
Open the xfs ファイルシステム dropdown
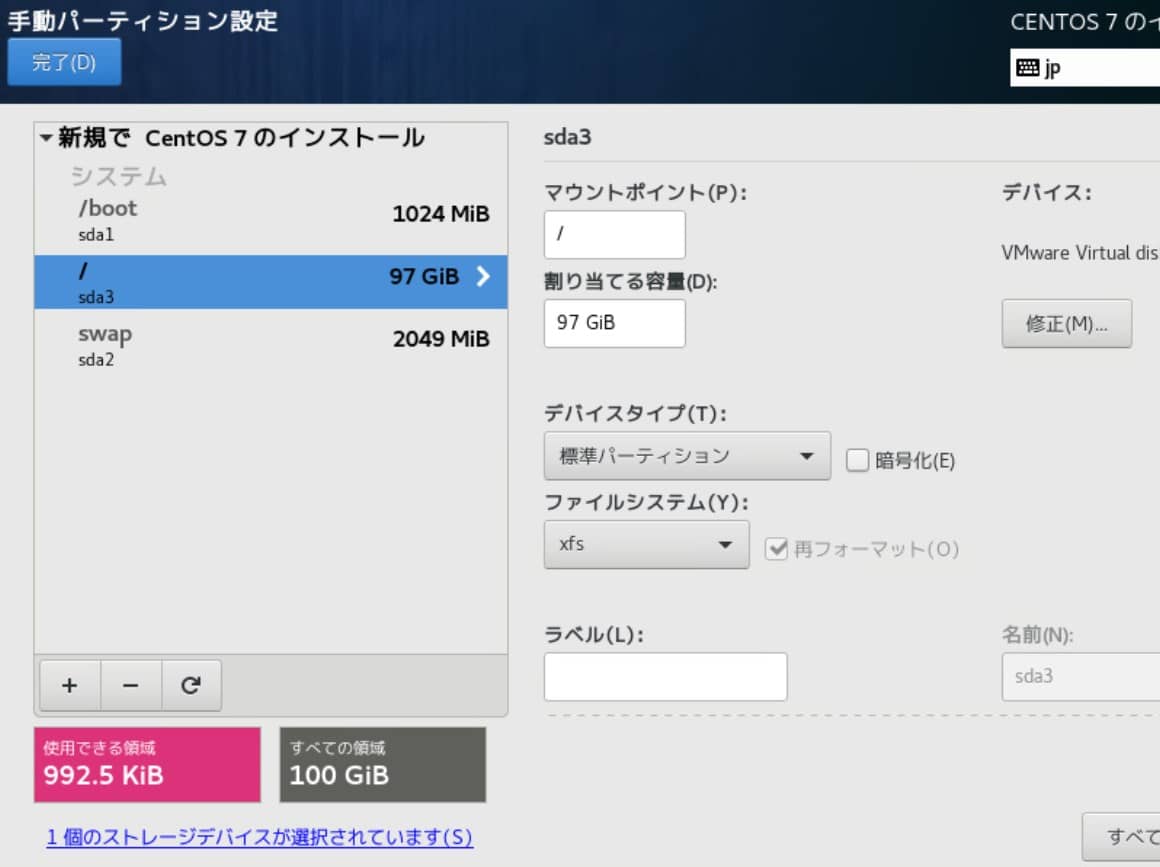(646, 545)
